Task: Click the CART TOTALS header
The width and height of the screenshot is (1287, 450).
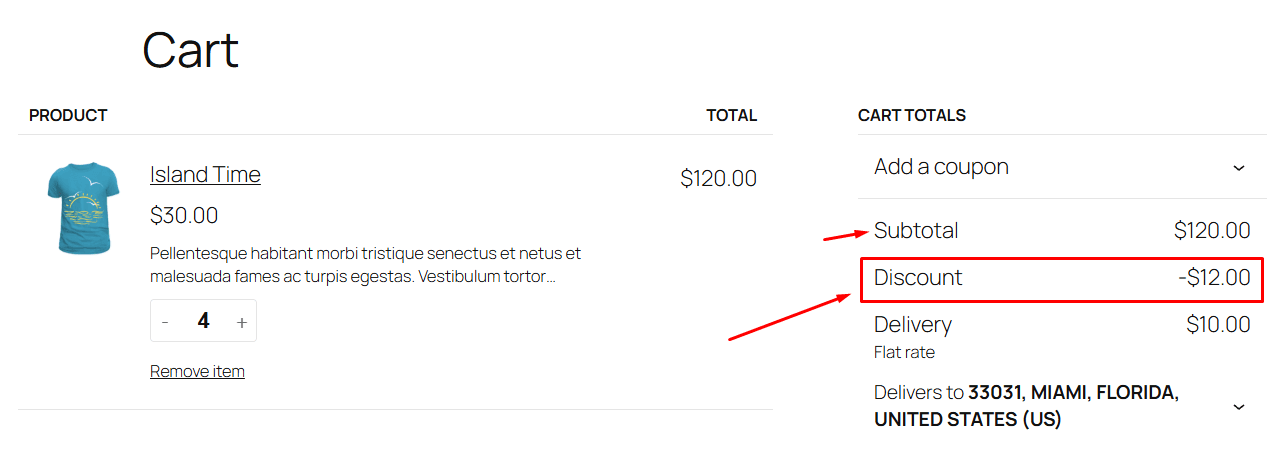Action: coord(912,115)
